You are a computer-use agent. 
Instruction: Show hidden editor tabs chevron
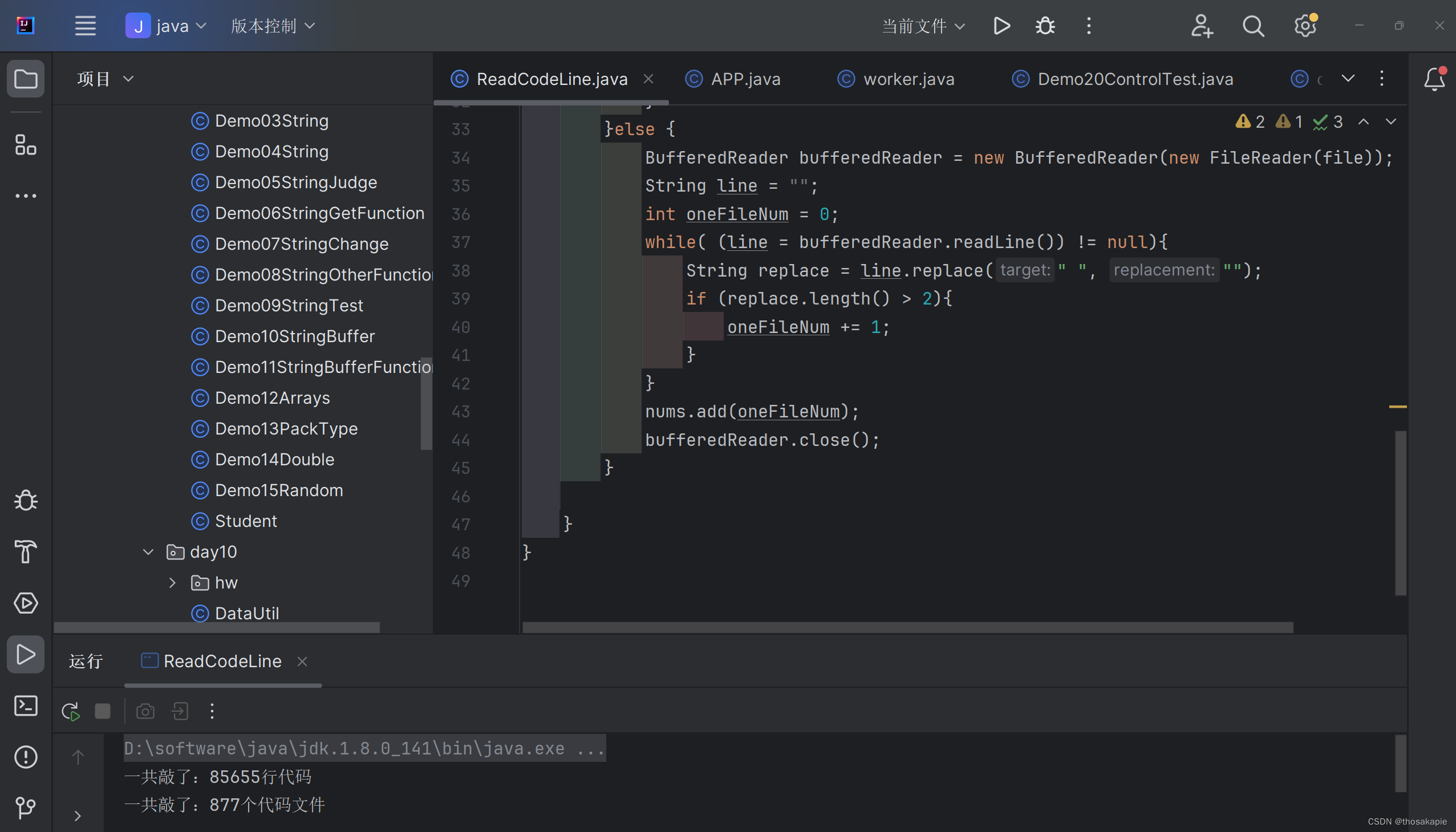[1348, 78]
